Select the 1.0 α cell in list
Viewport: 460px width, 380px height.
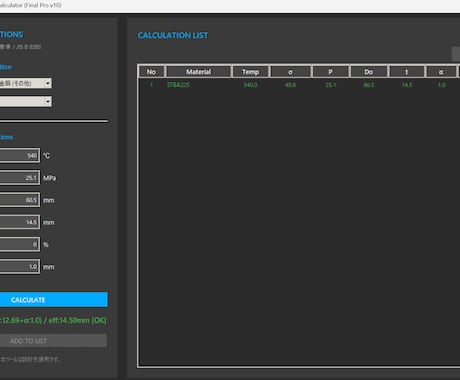tap(441, 85)
